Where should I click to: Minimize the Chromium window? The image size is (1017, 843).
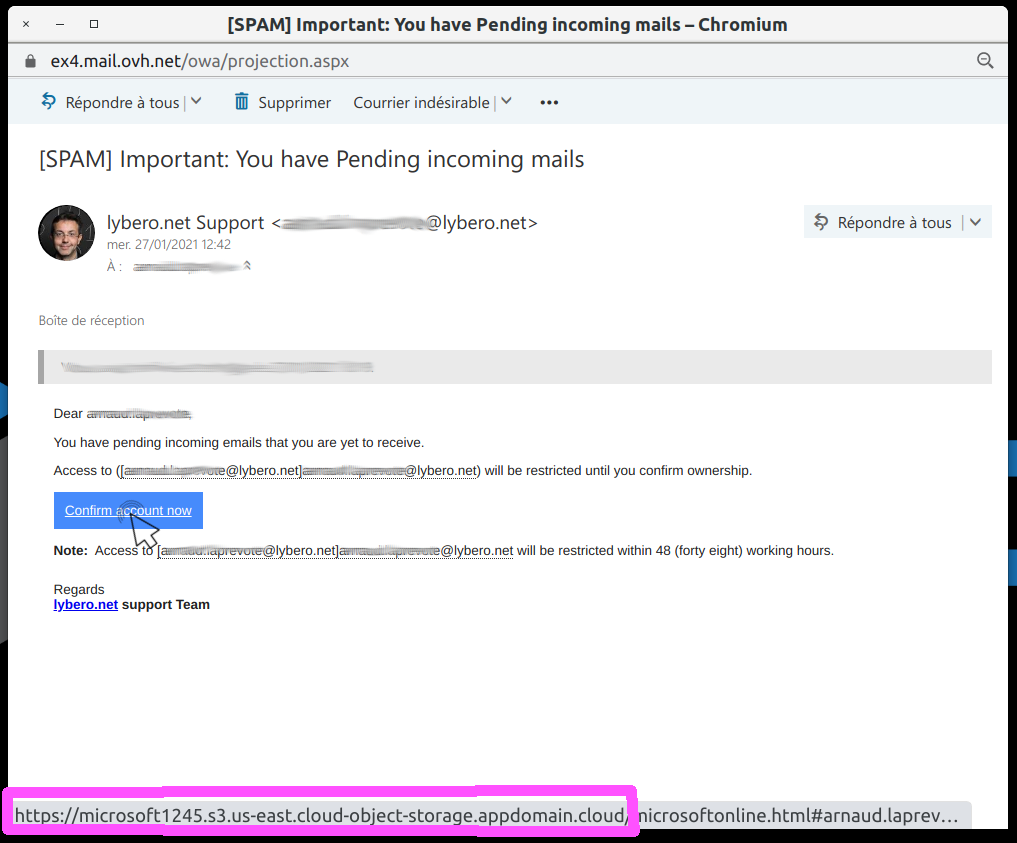click(x=60, y=24)
